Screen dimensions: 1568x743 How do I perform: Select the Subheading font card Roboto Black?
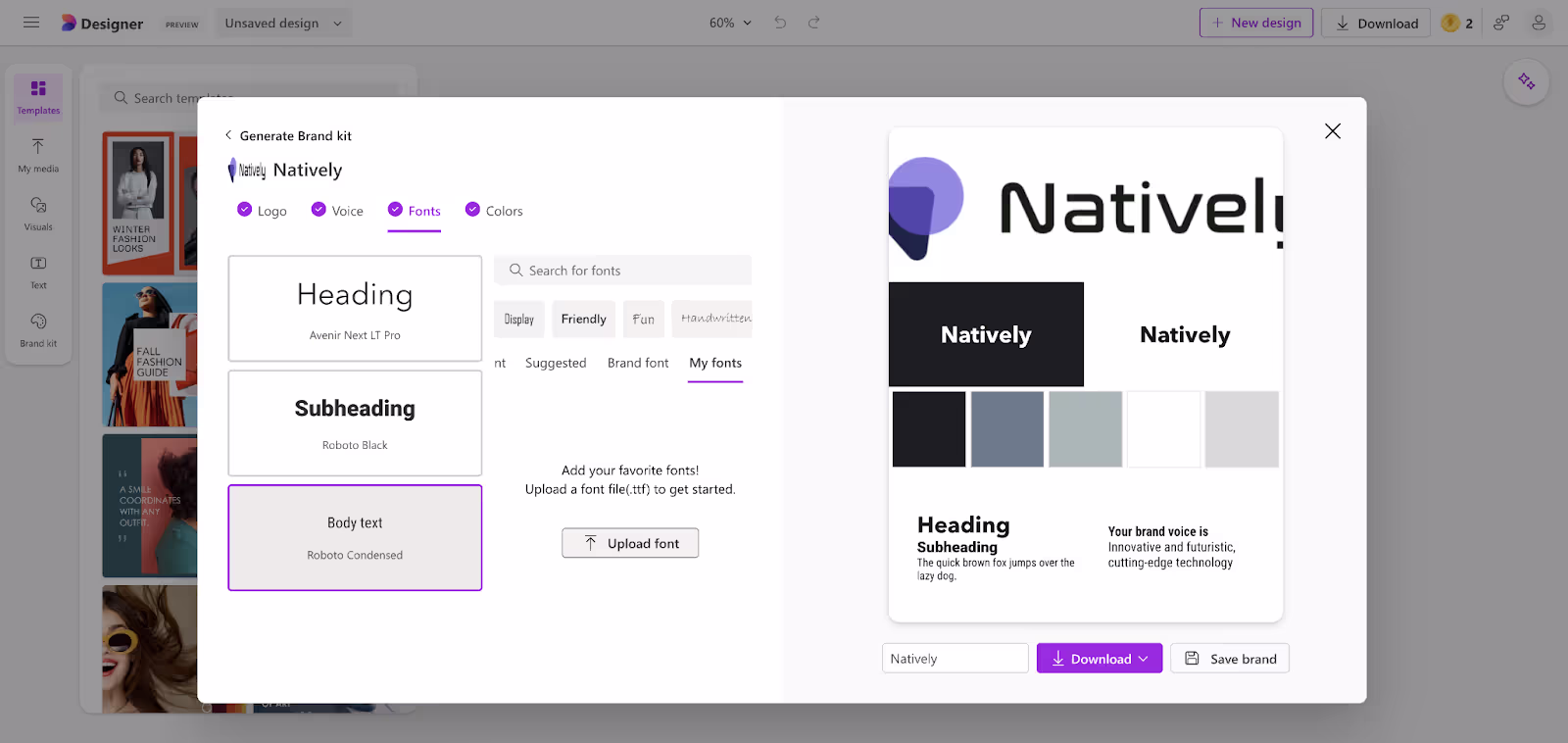coord(355,422)
